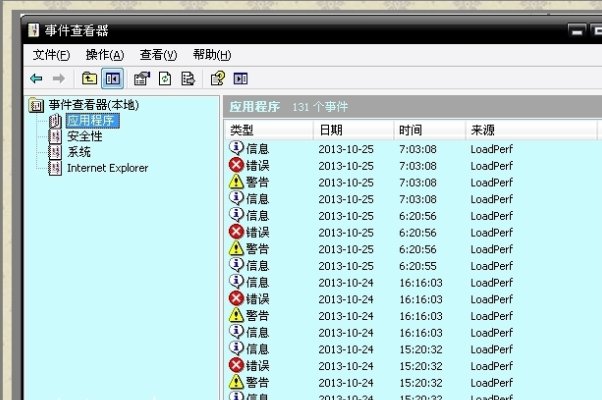602x400 pixels.
Task: Click the Refresh toolbar icon
Action: (165, 79)
